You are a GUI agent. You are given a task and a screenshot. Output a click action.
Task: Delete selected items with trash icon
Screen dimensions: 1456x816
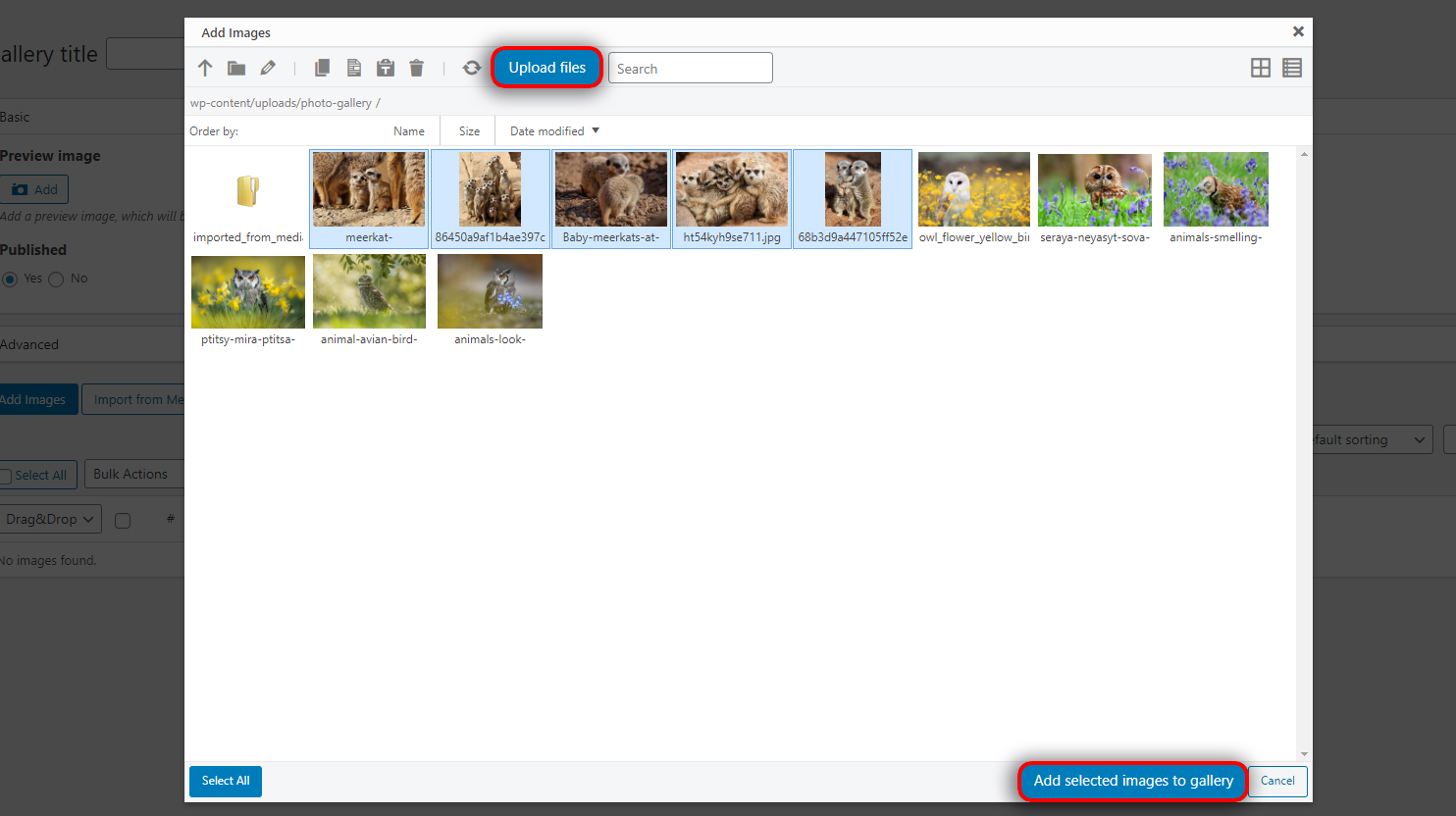(417, 68)
